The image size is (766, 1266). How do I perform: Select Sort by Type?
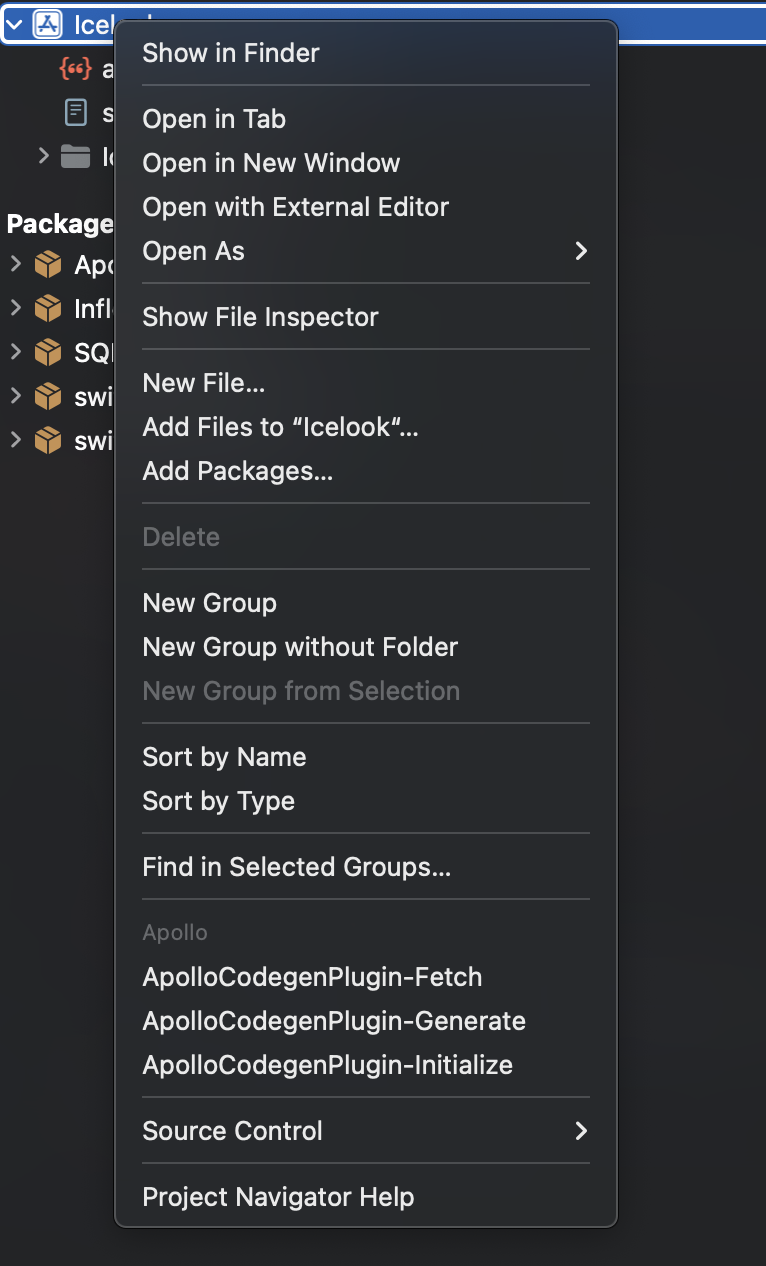pos(366,801)
